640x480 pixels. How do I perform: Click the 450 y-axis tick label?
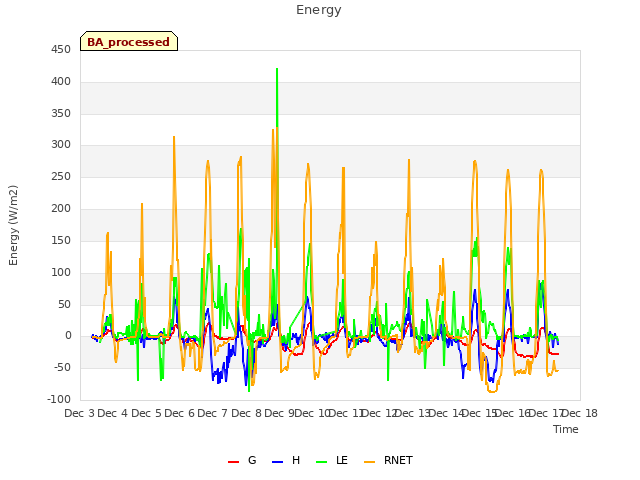pos(61,50)
